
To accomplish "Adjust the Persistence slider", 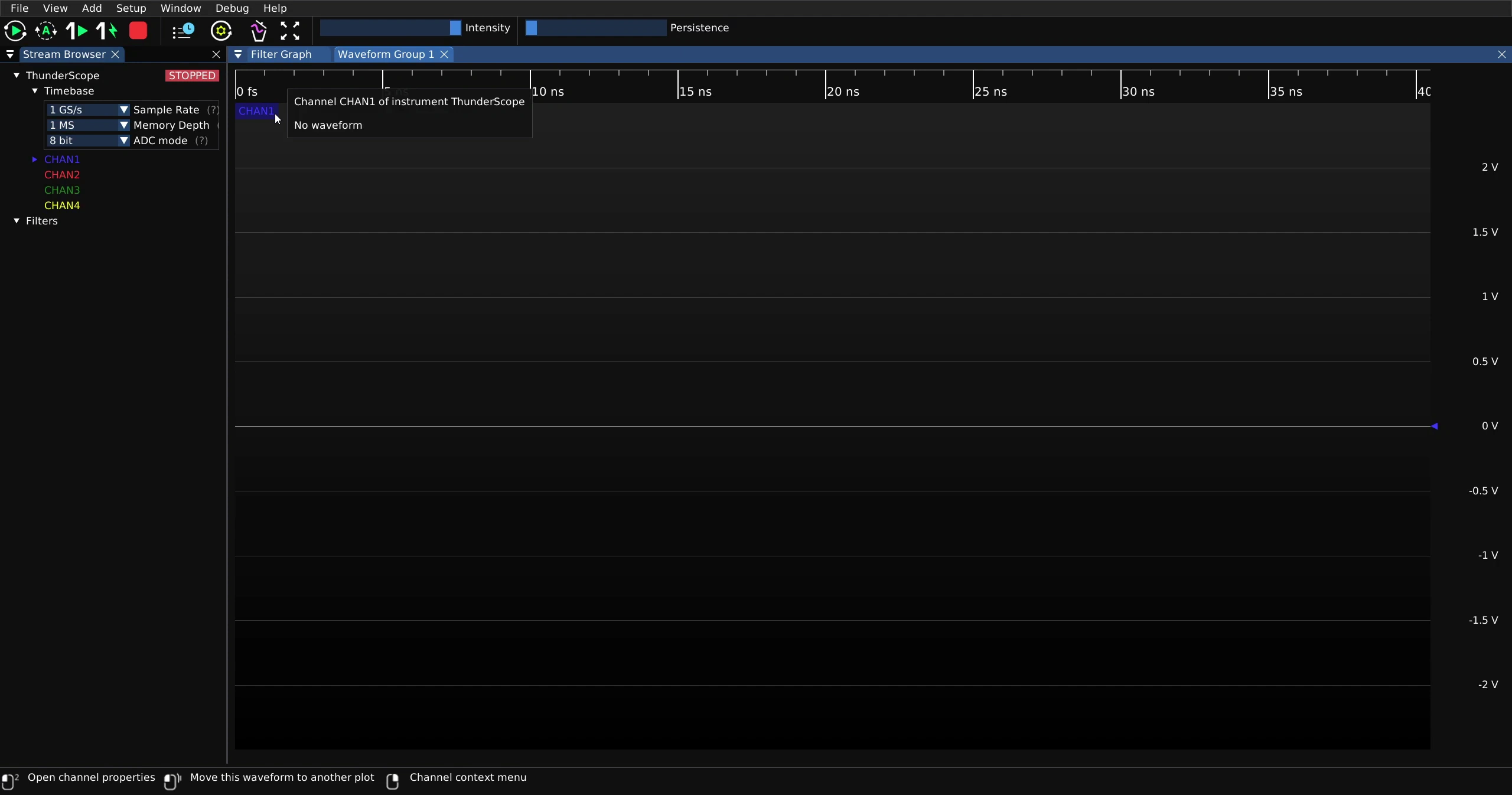I will pyautogui.click(x=596, y=28).
